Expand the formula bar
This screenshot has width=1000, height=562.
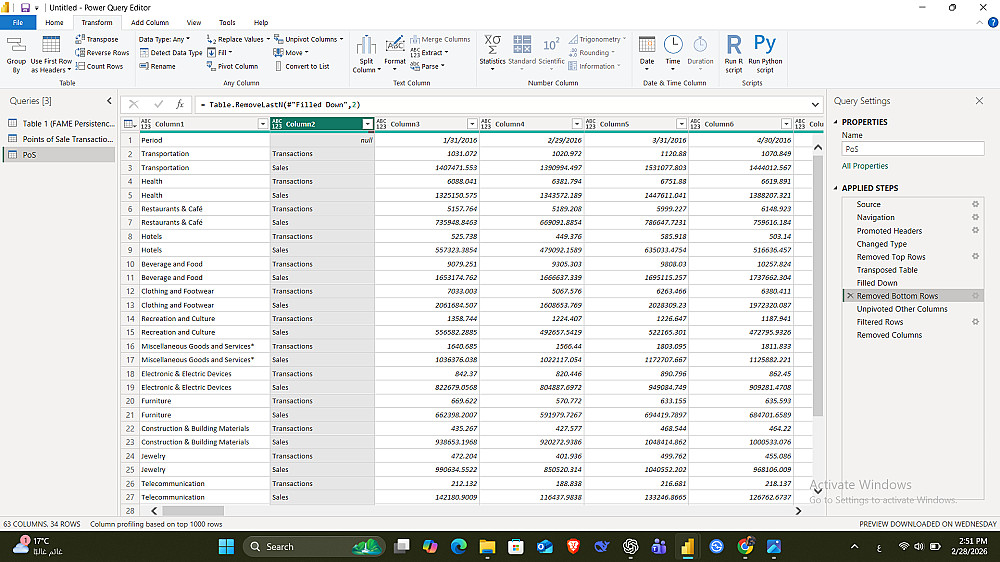[817, 104]
